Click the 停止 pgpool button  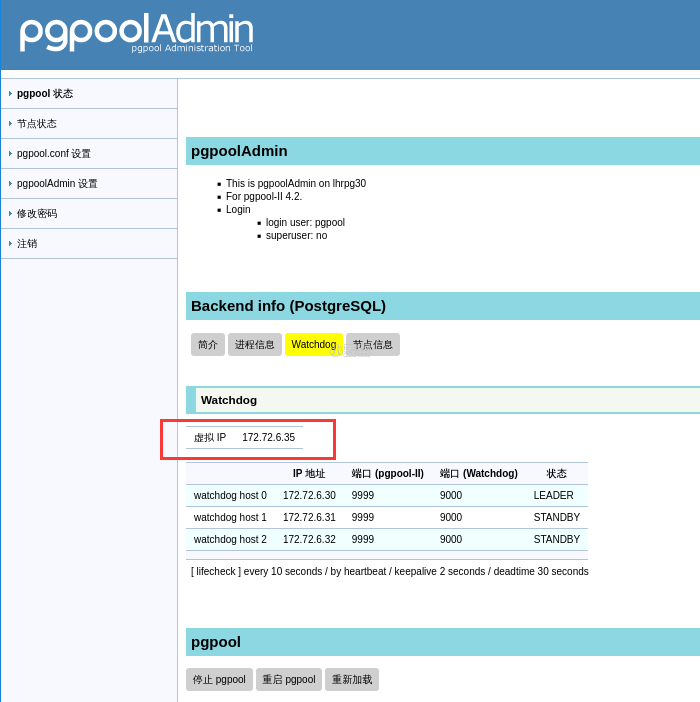[x=219, y=680]
